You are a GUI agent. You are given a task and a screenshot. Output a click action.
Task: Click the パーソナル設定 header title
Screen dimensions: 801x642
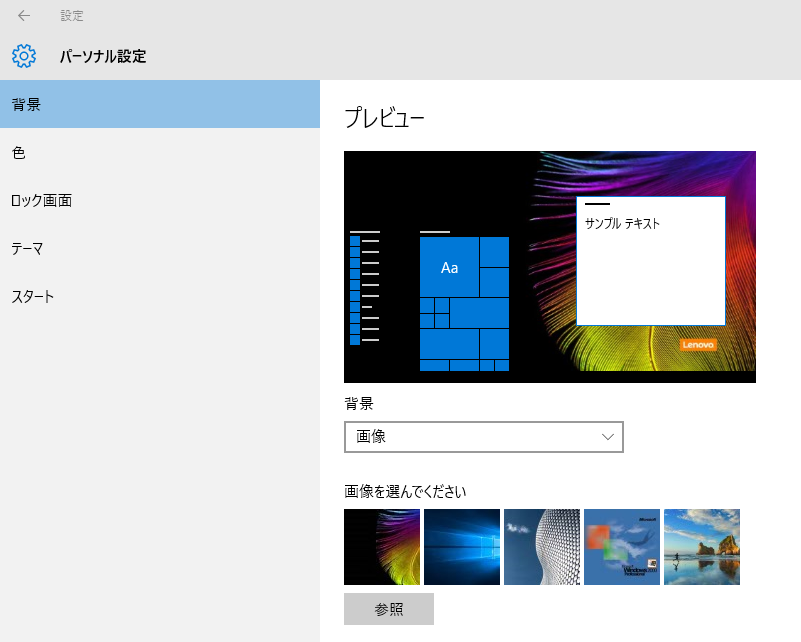[103, 57]
